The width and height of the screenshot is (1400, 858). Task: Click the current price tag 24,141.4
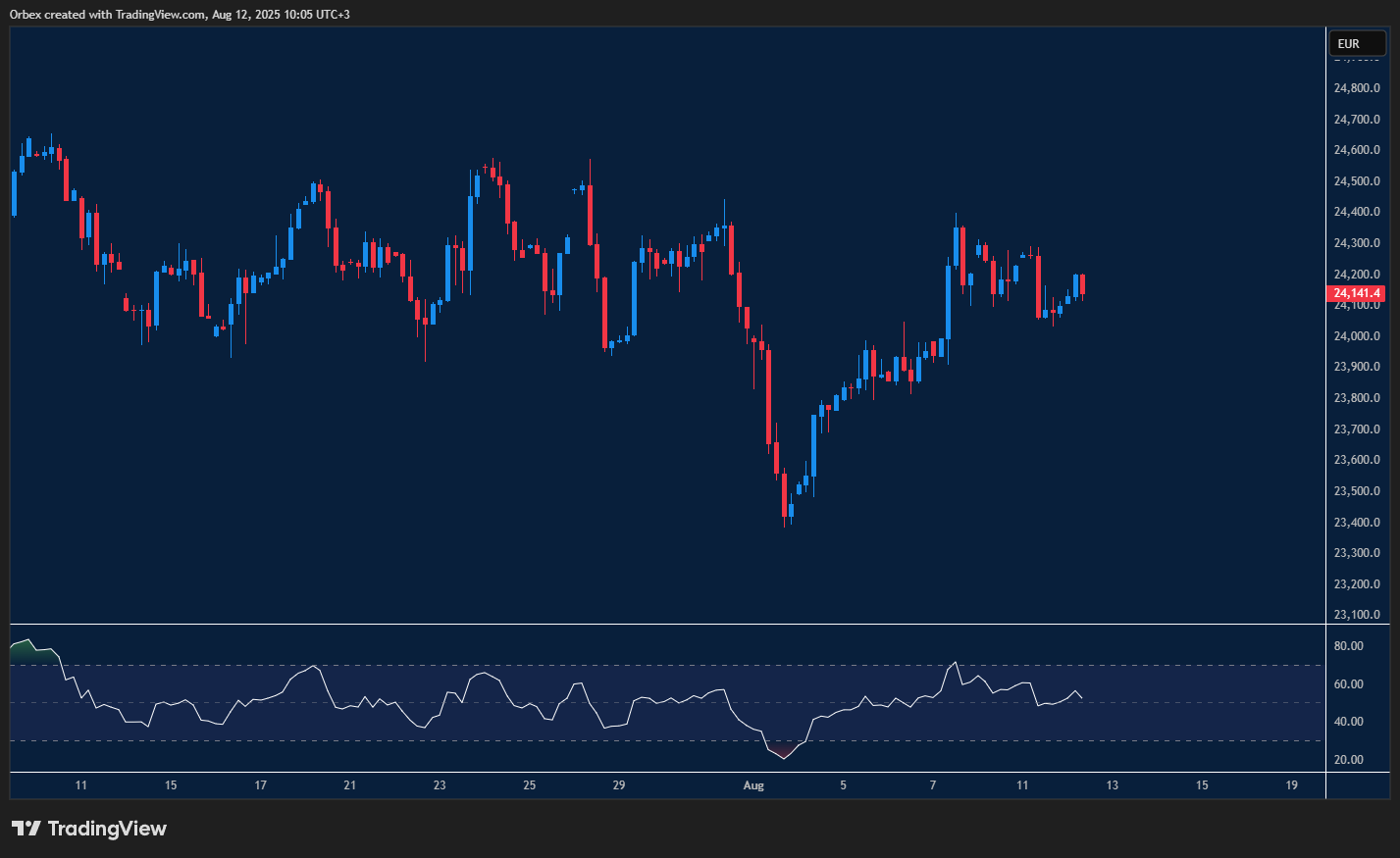[1357, 292]
